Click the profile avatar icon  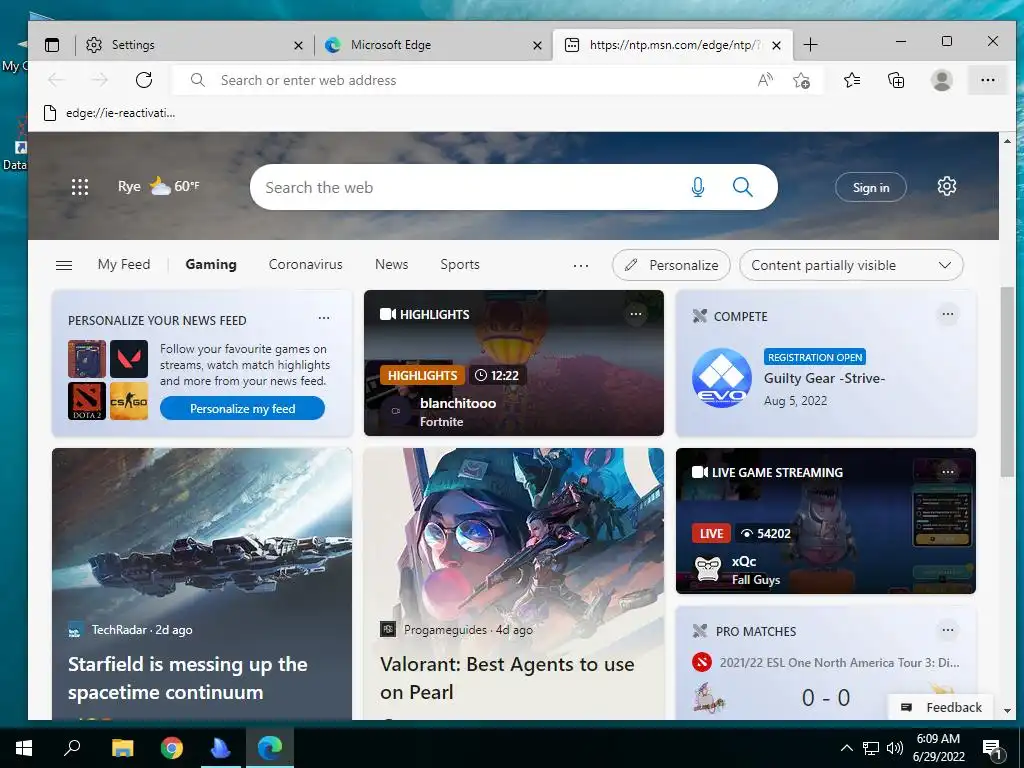(x=941, y=80)
